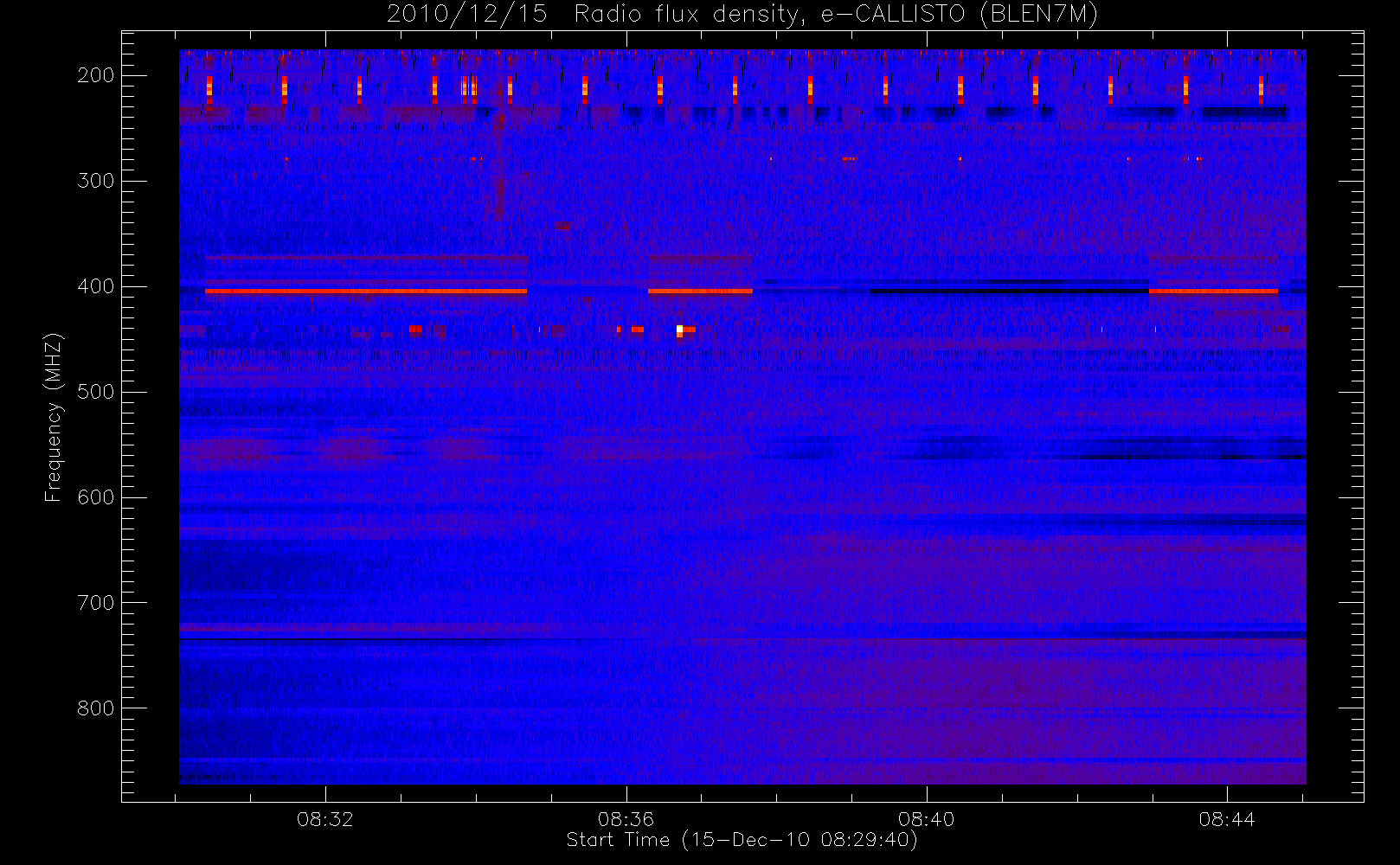Click the long red 405 MHz band at left
Screen dimensions: 1400x865
click(366, 292)
